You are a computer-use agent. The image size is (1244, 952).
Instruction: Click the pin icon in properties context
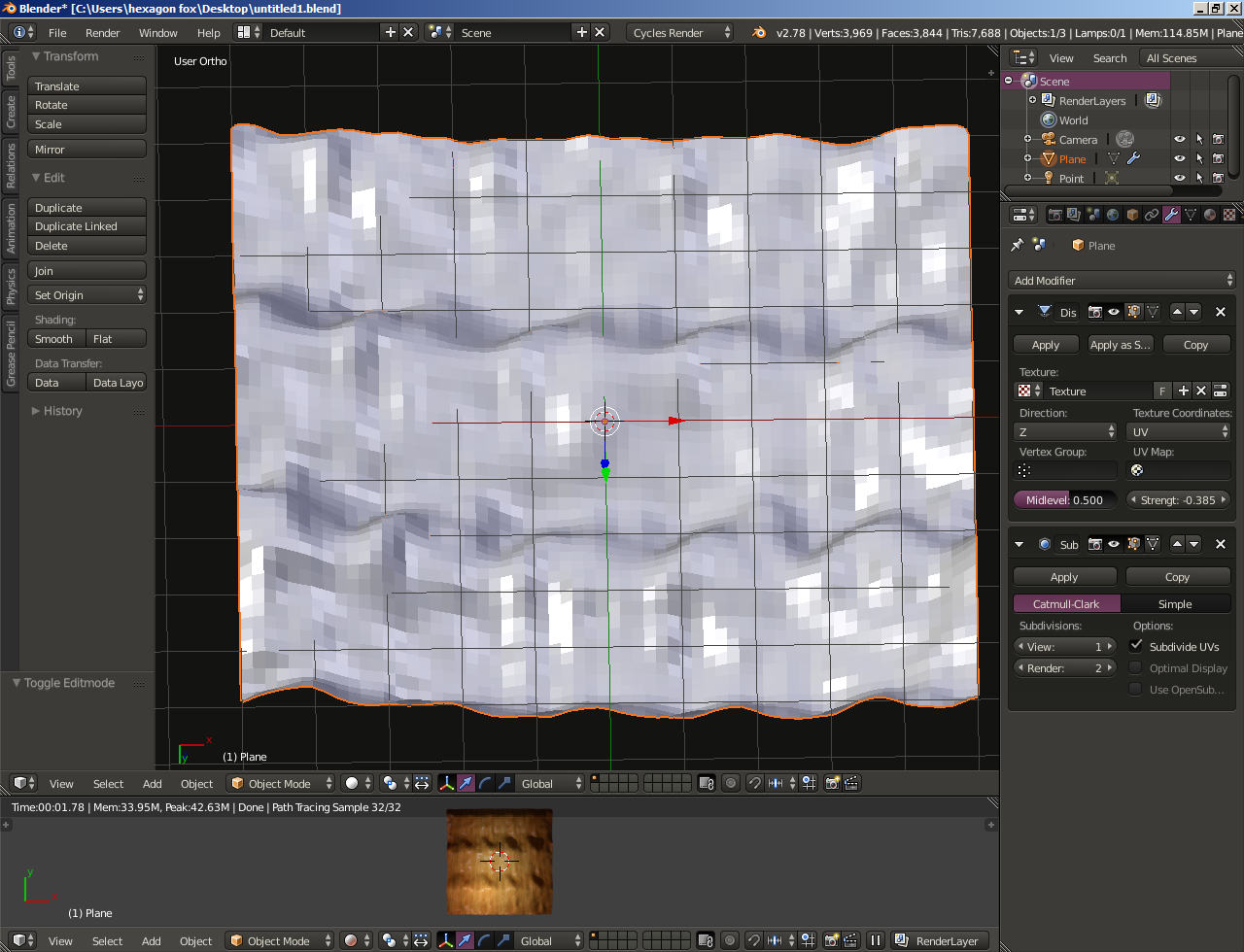point(1018,245)
